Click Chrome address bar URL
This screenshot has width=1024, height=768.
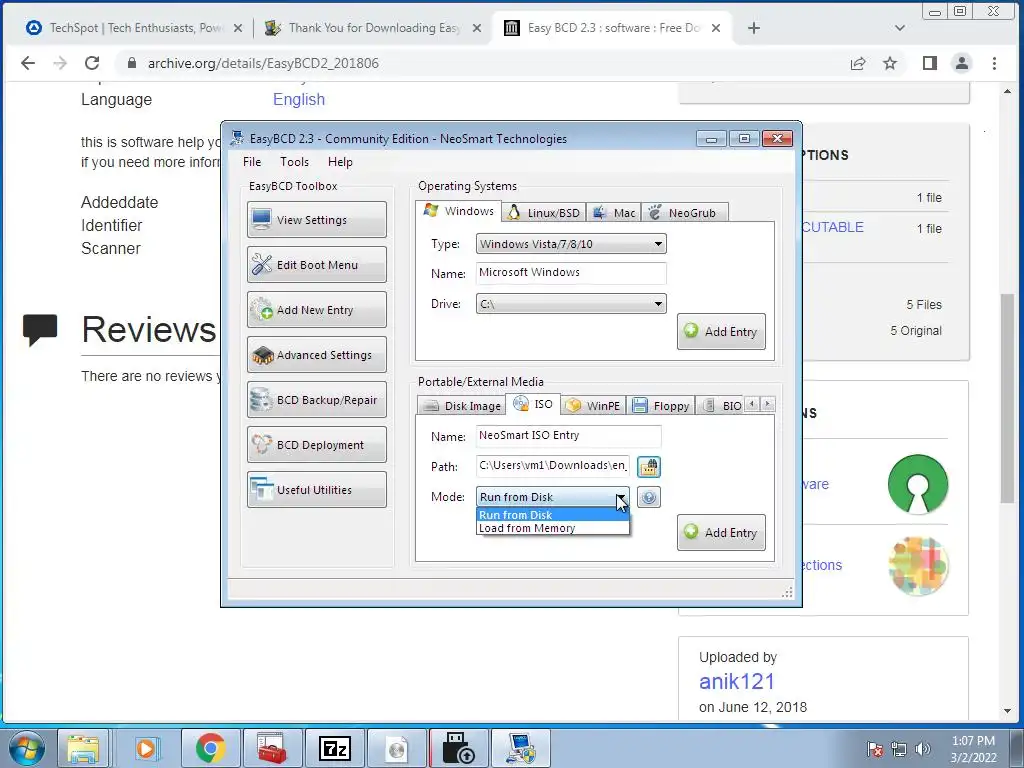[x=263, y=63]
